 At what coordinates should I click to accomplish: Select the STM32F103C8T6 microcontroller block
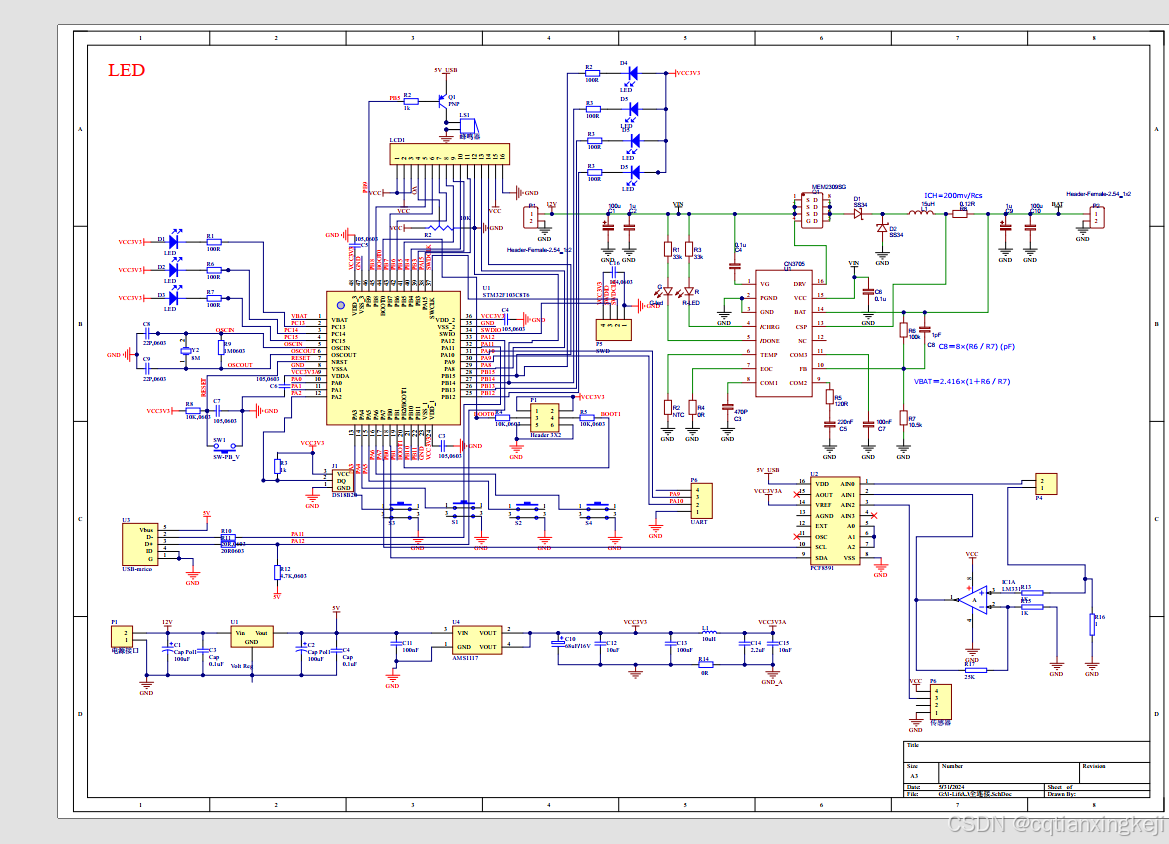point(393,357)
